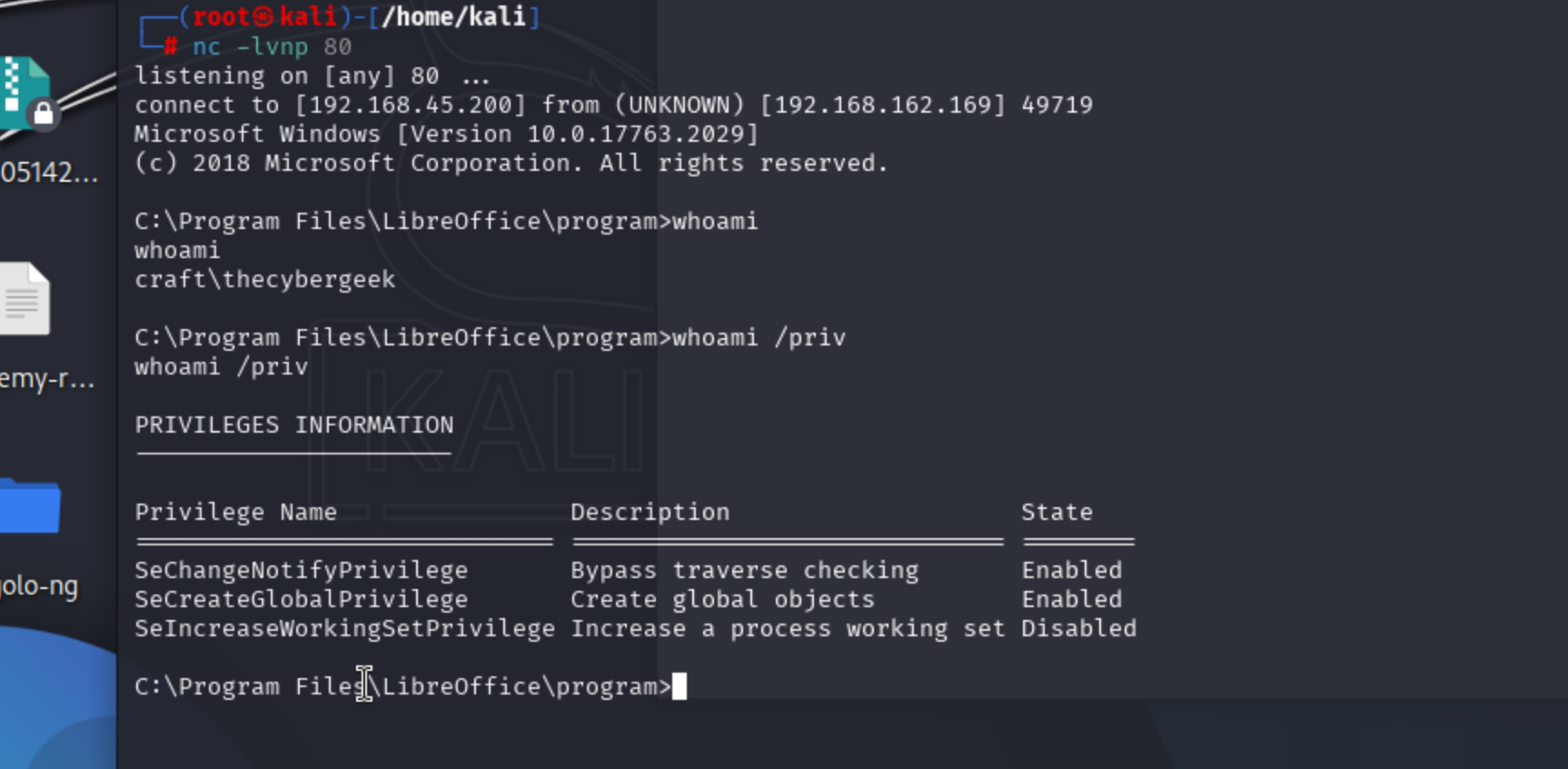Click the 'PRIVILEGES INFORMATION' heading
This screenshot has width=1568, height=769.
[x=294, y=424]
